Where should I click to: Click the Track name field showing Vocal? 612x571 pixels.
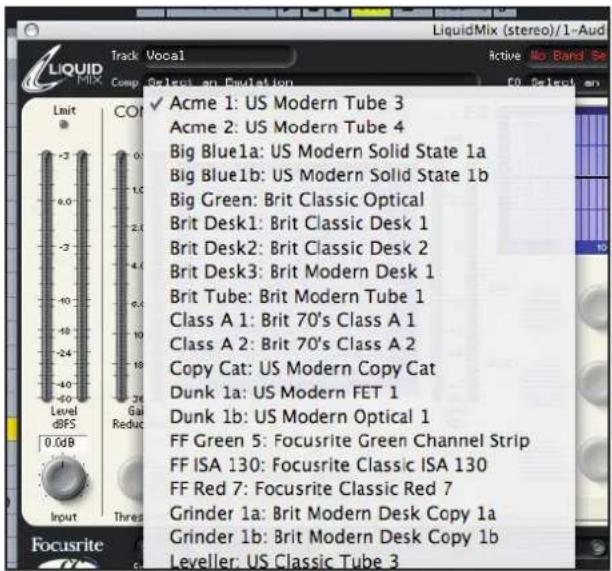click(x=219, y=55)
